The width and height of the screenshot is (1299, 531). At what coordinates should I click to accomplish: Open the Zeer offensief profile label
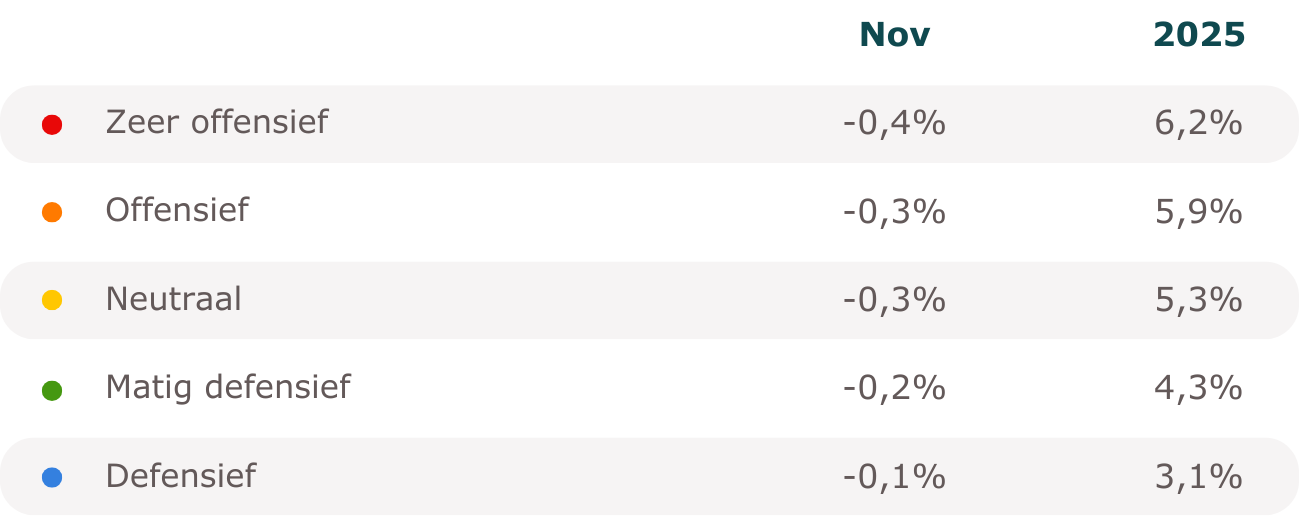click(x=216, y=122)
